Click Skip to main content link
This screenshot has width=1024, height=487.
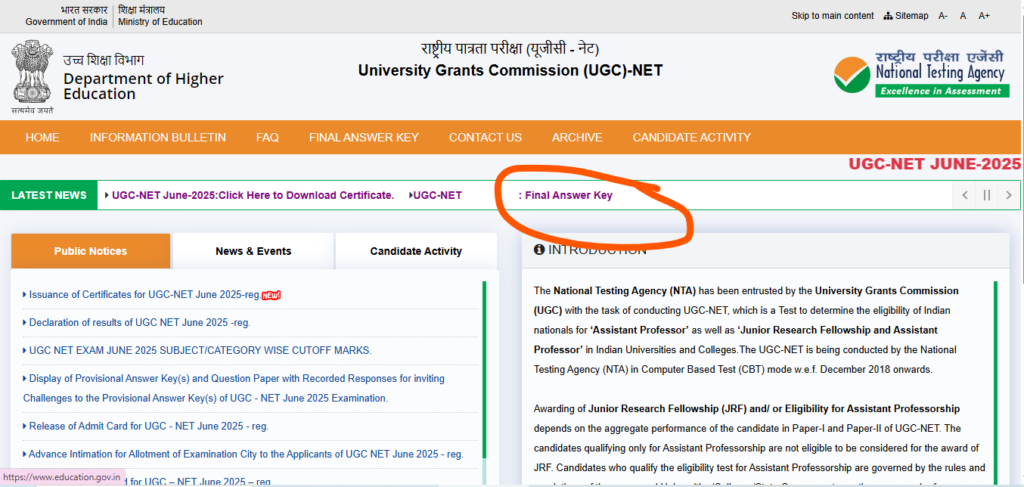pyautogui.click(x=832, y=16)
